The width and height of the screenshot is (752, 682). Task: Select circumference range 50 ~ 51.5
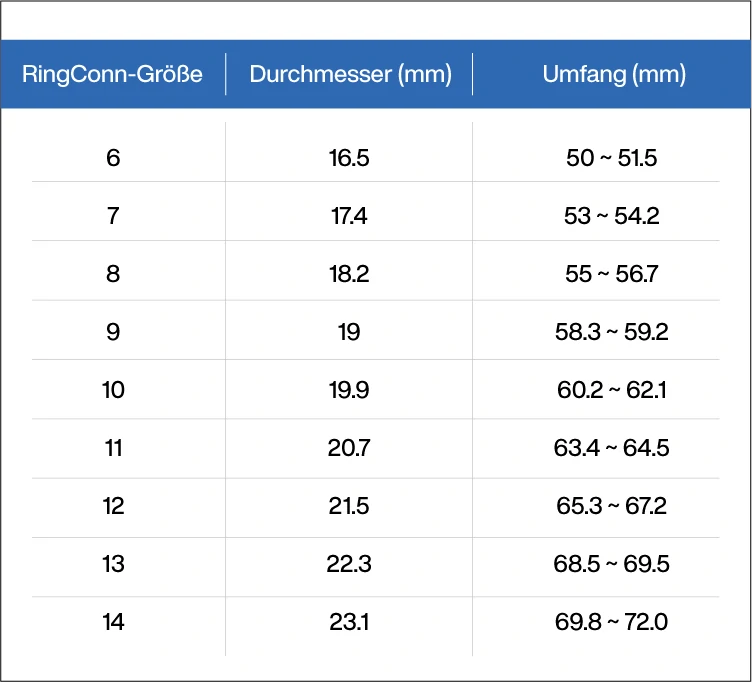click(611, 157)
